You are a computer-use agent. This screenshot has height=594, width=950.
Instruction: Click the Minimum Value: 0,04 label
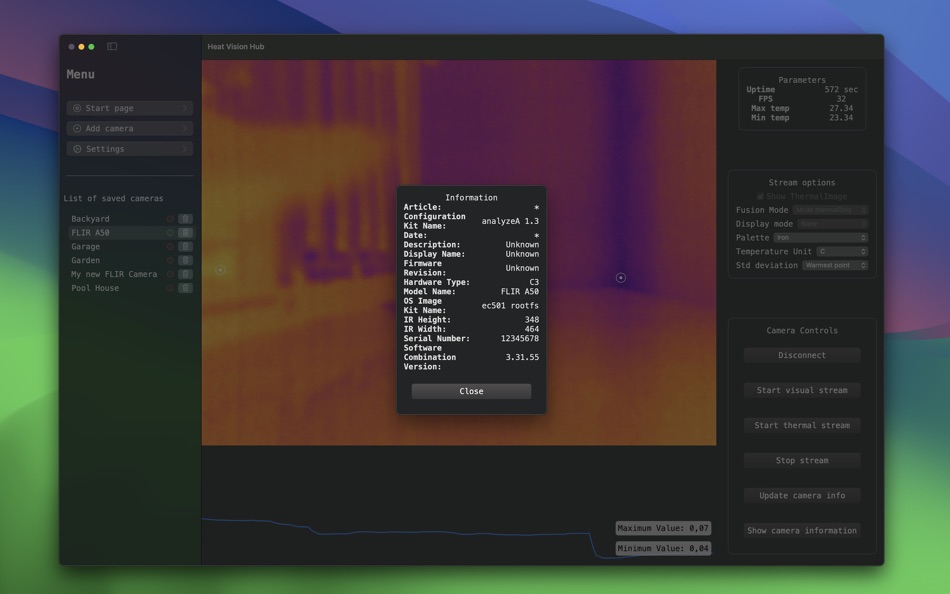tap(663, 549)
